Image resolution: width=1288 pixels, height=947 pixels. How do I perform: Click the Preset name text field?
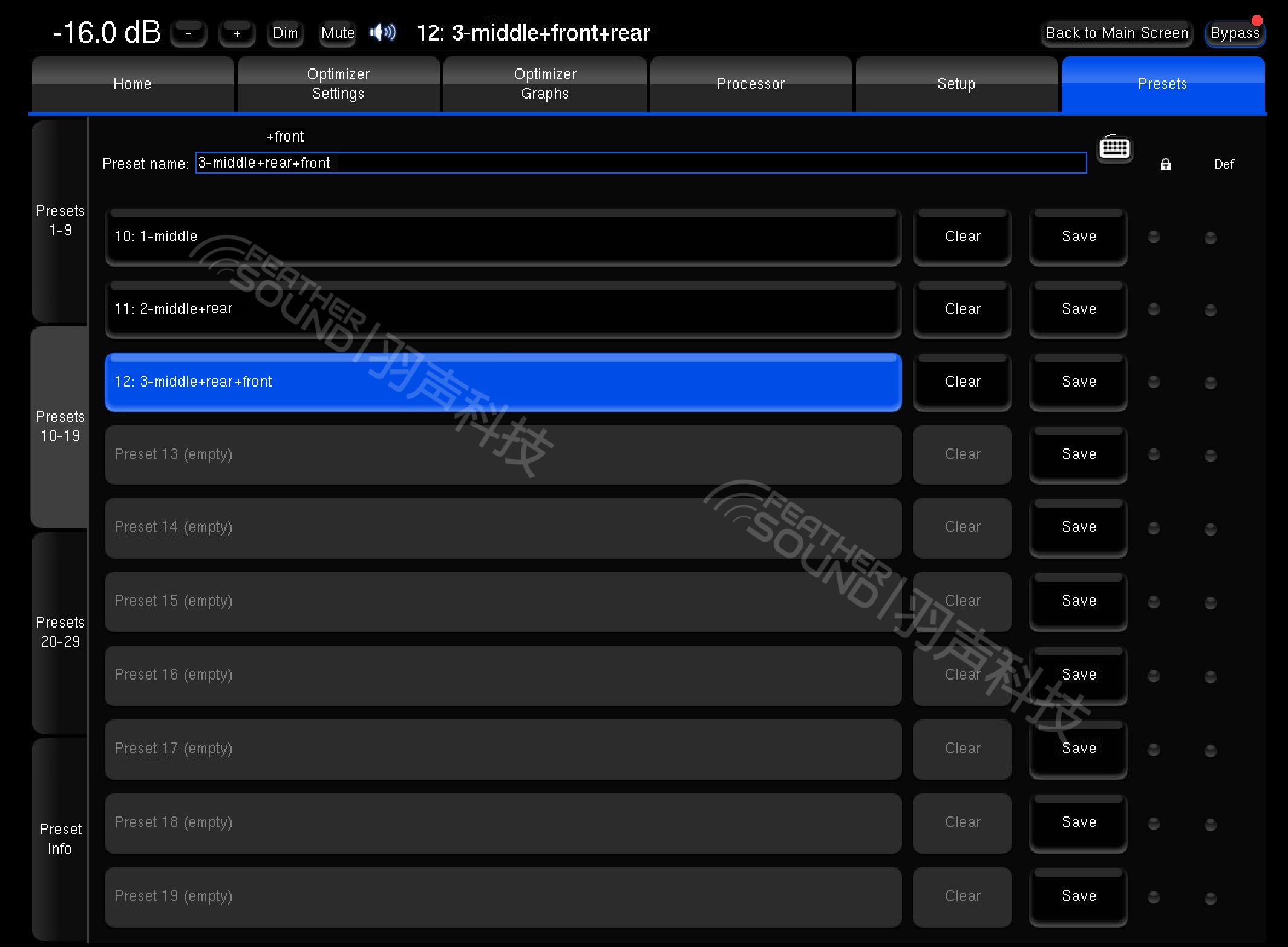[x=640, y=163]
